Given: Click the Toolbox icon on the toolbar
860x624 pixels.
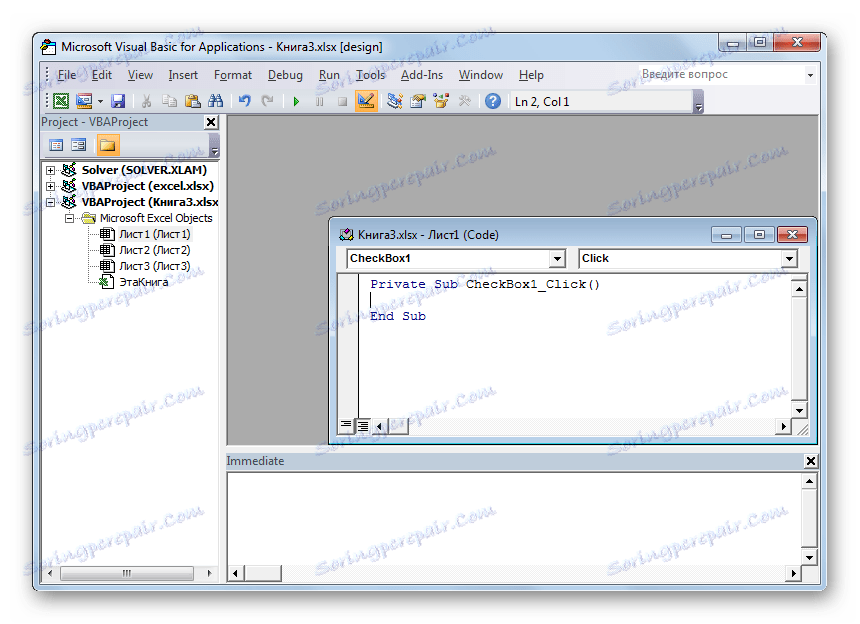Looking at the screenshot, I should [x=463, y=100].
